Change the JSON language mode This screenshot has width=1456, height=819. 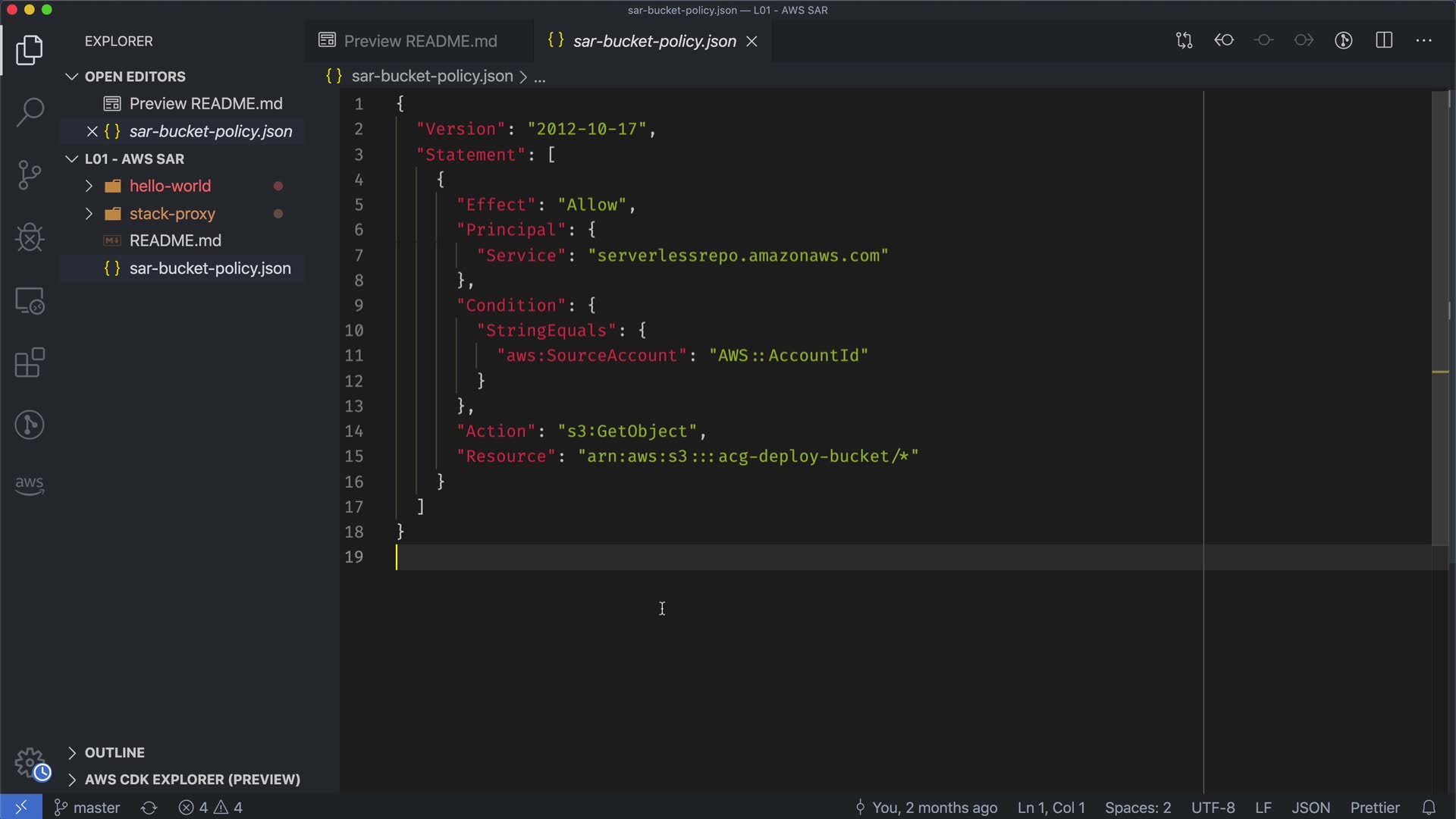(x=1310, y=808)
